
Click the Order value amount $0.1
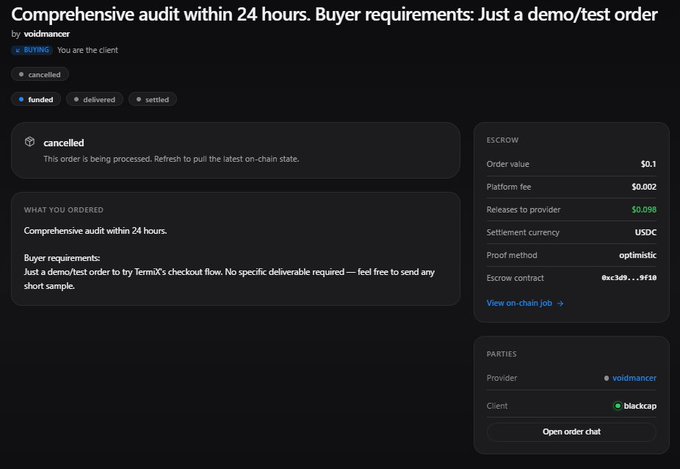[648, 164]
